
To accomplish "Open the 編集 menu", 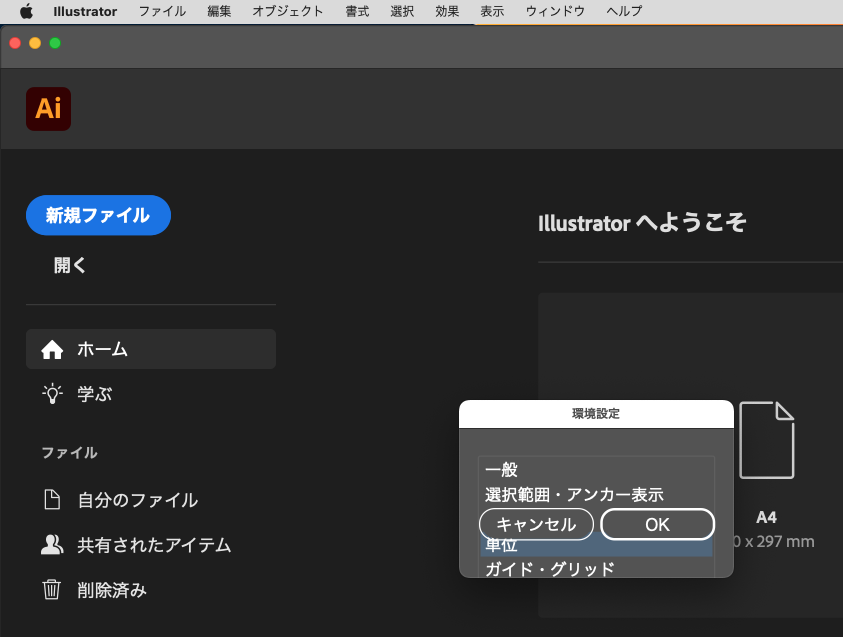I will point(219,11).
